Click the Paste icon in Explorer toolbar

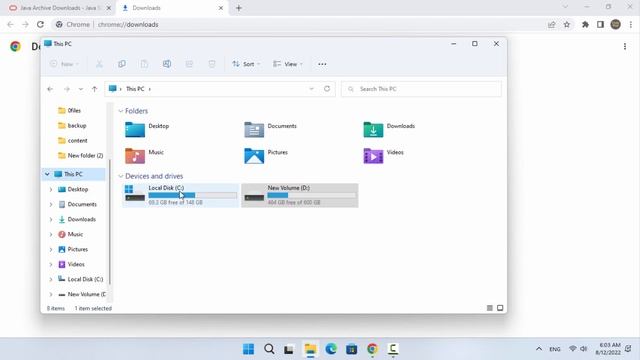[x=144, y=64]
